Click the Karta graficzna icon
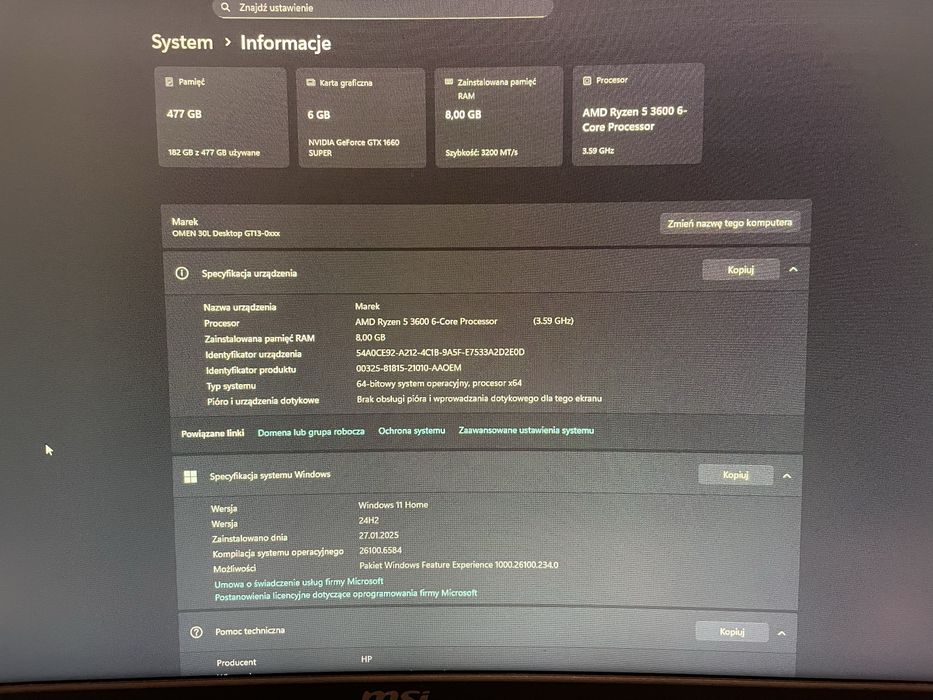 [311, 83]
